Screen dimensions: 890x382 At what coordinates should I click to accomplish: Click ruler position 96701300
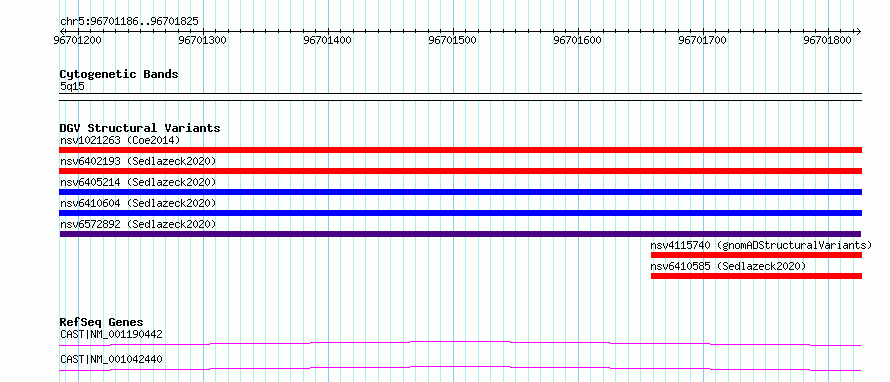coord(203,41)
